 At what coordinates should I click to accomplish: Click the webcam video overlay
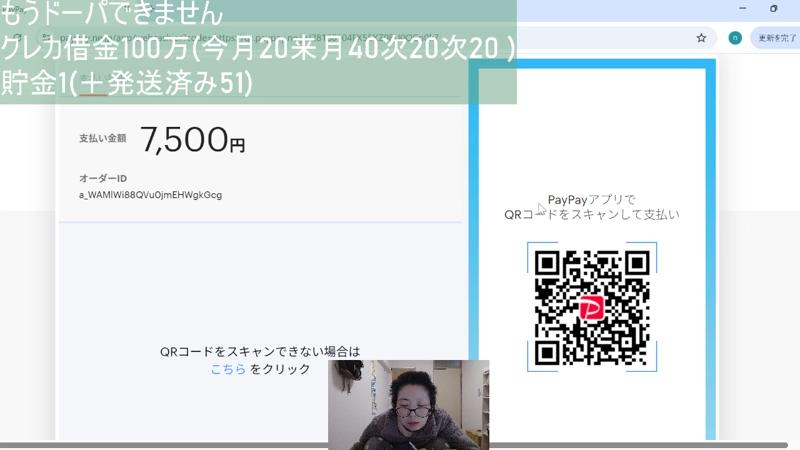[409, 405]
